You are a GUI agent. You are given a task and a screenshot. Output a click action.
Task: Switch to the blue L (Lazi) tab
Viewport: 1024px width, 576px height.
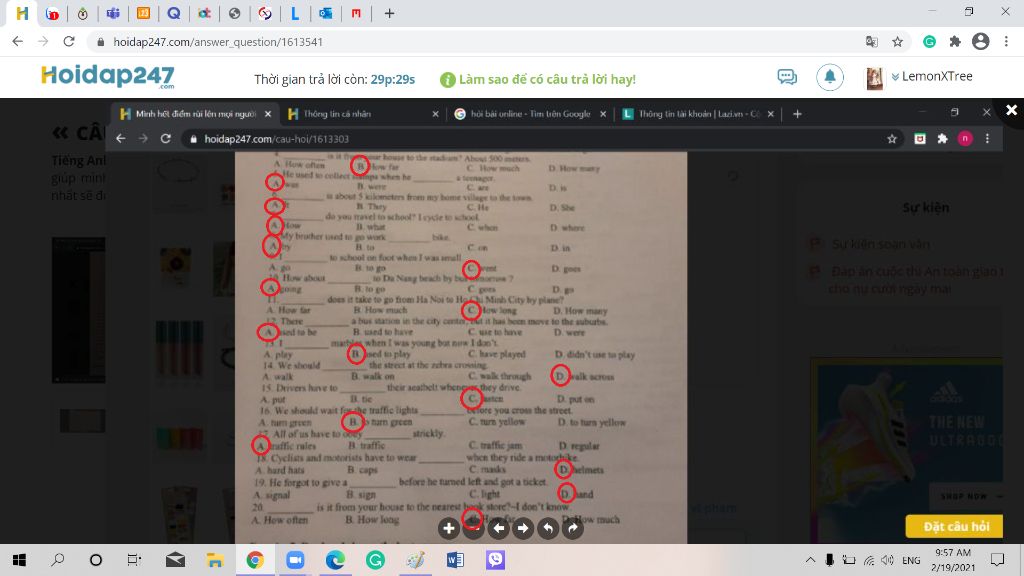coord(295,13)
